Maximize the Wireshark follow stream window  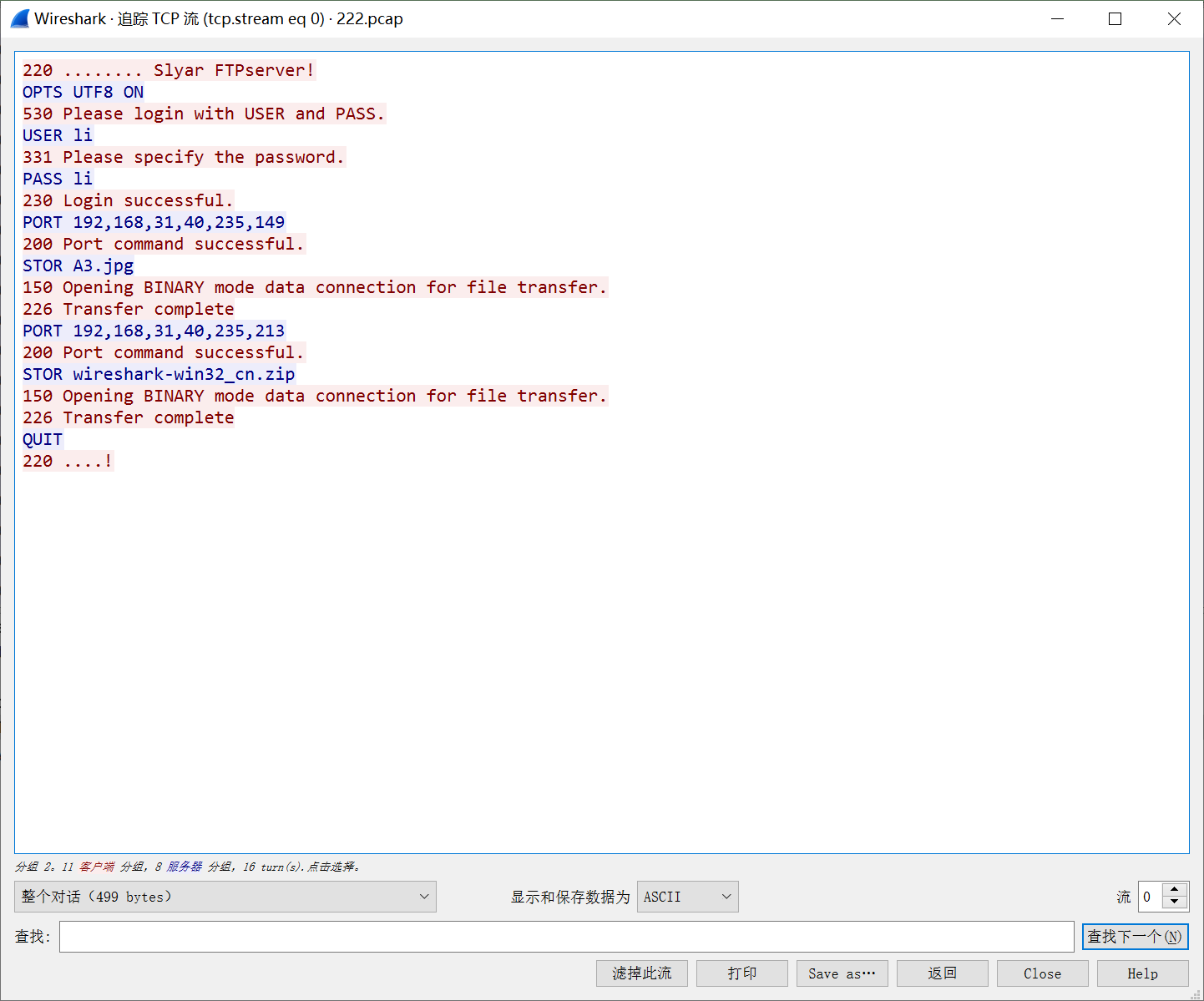coord(1115,18)
